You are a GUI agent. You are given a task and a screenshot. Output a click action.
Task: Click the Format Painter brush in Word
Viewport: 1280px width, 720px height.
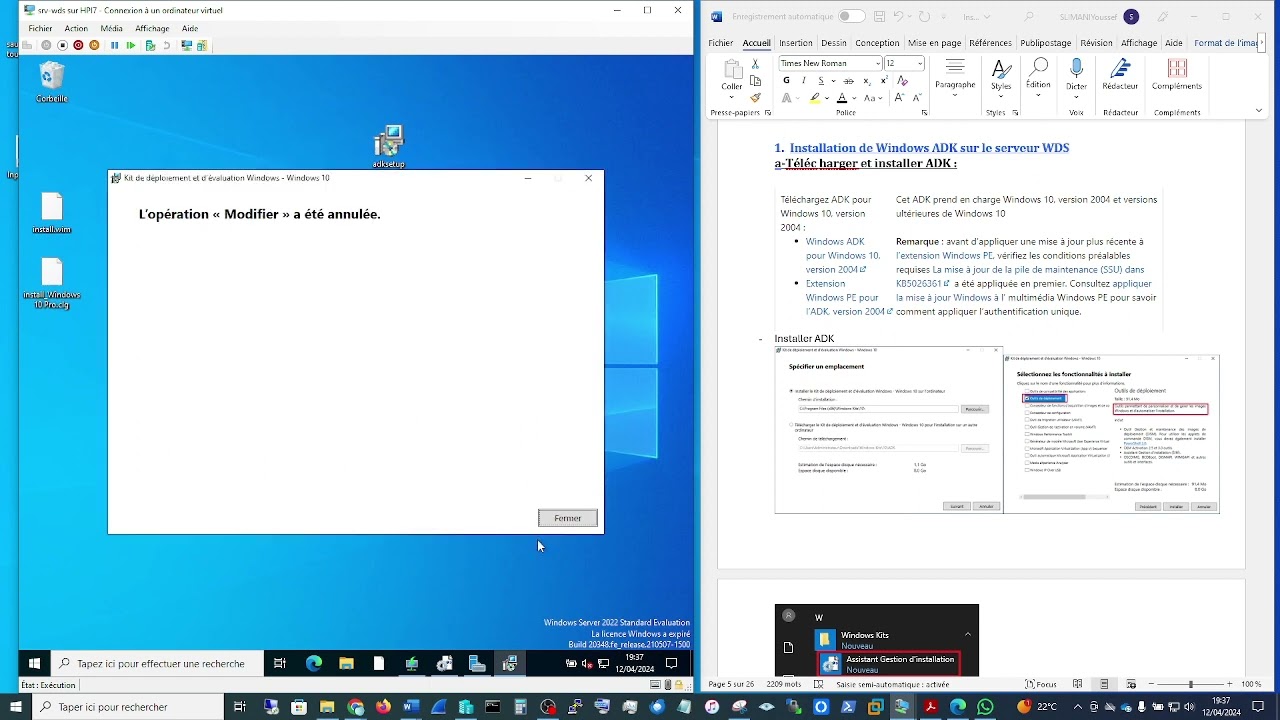(x=755, y=98)
